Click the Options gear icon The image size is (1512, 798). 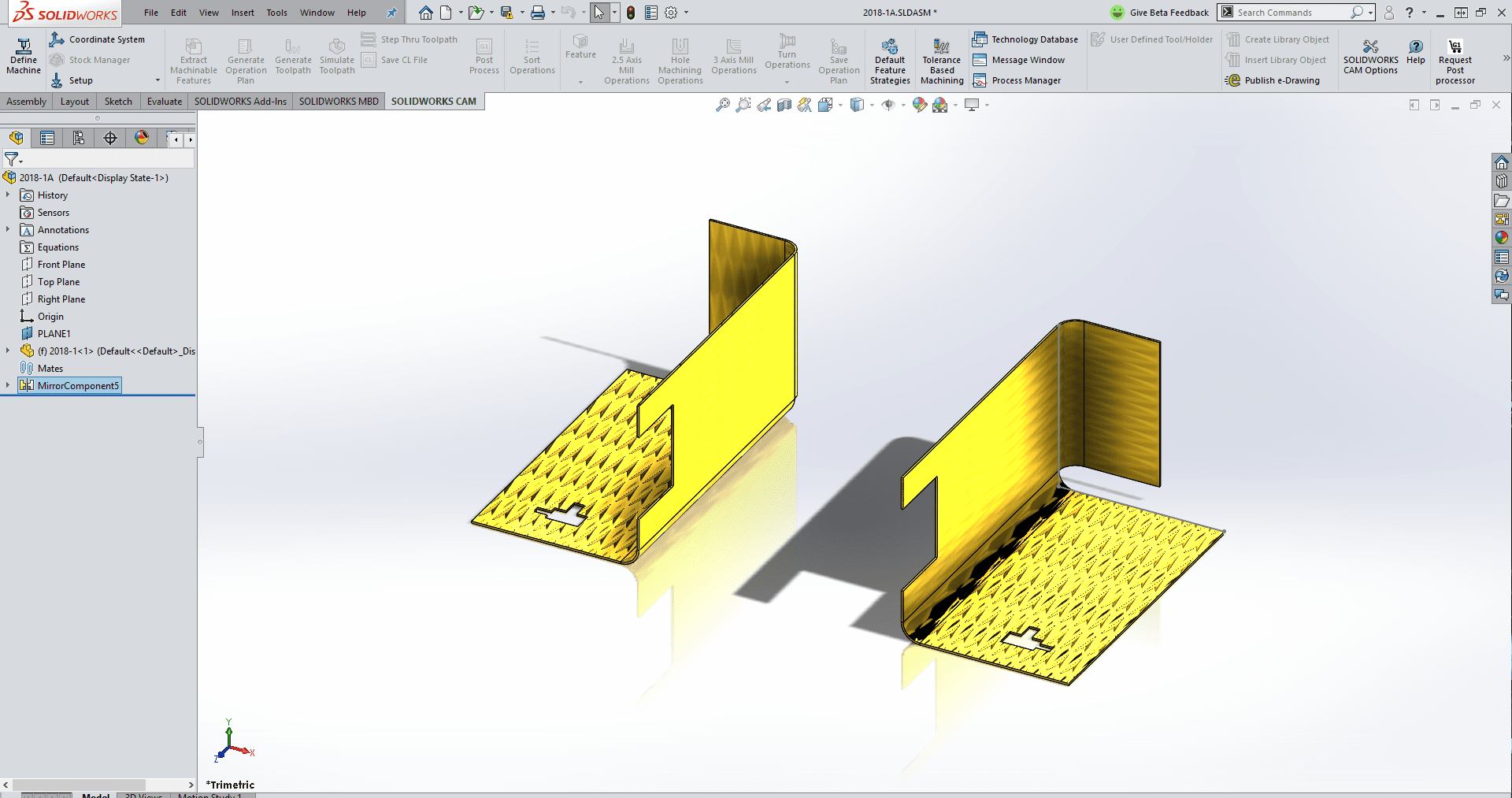pos(671,13)
